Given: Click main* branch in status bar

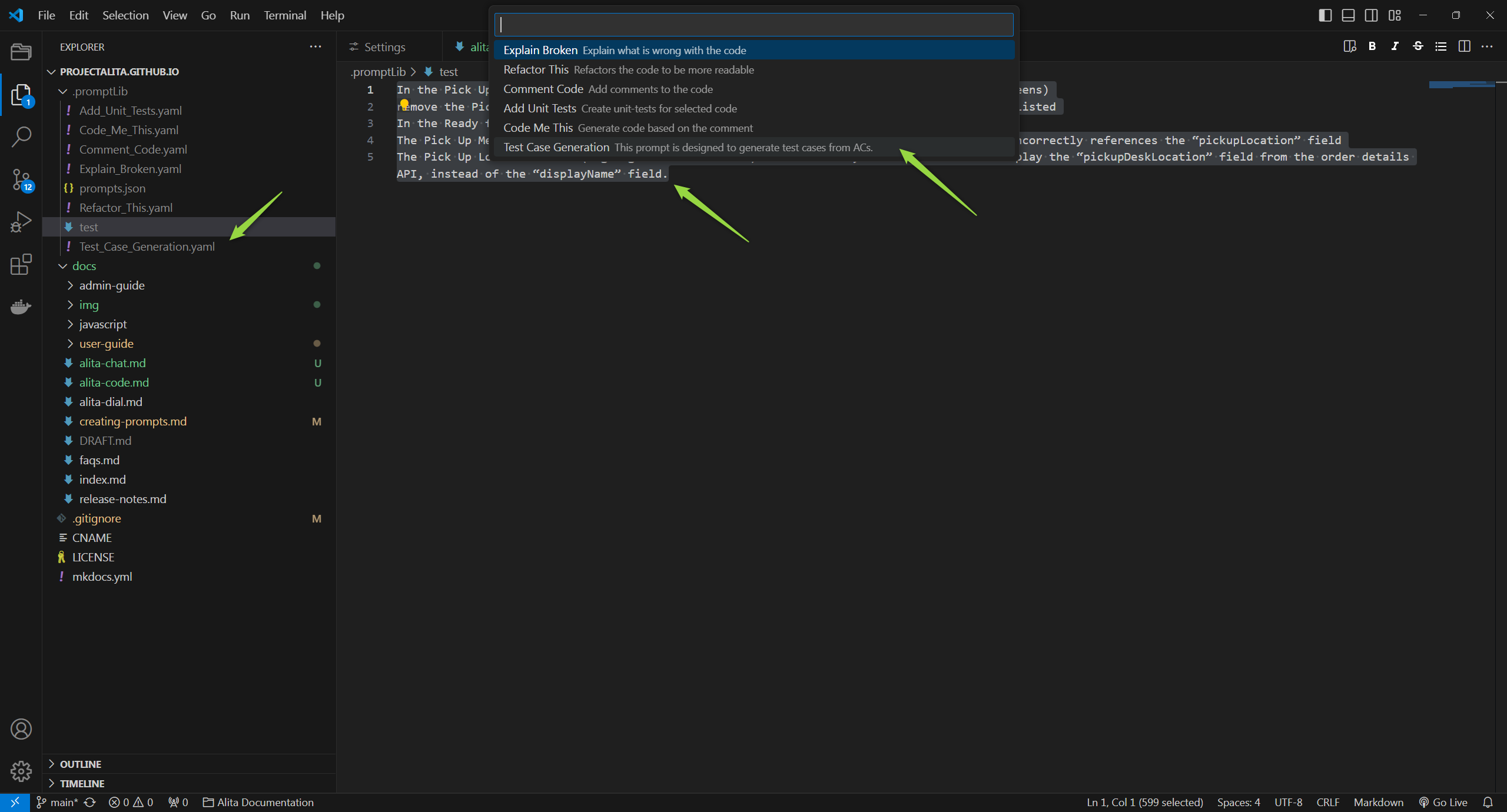Looking at the screenshot, I should click(x=57, y=802).
